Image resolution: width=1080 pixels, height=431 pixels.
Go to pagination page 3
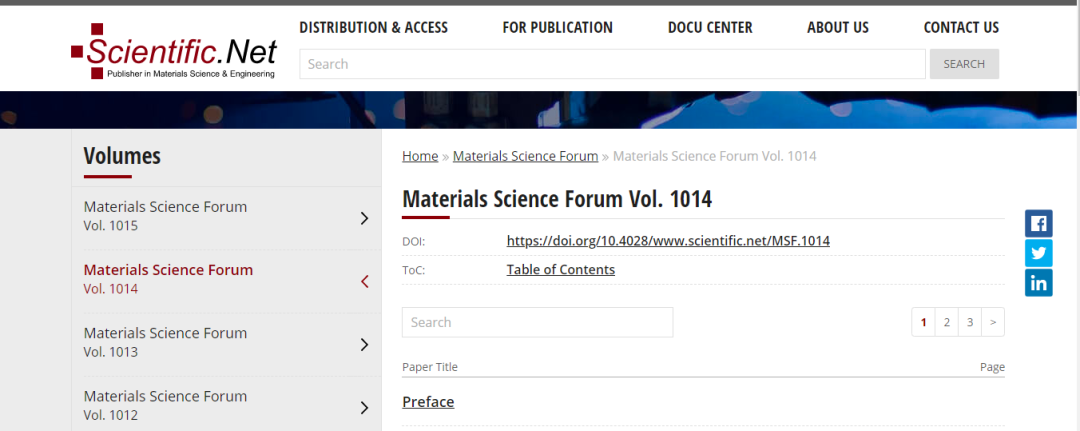(970, 322)
